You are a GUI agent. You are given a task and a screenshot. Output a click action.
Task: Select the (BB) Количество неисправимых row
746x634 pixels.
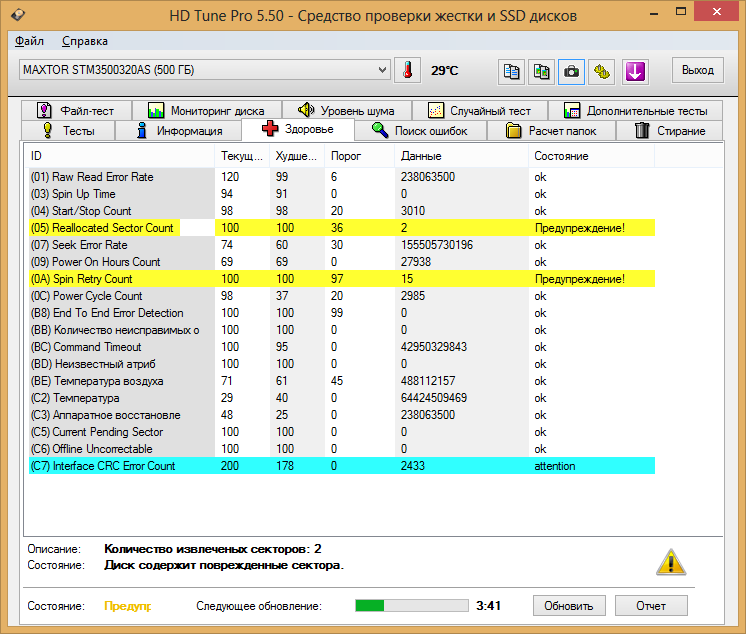pyautogui.click(x=342, y=330)
